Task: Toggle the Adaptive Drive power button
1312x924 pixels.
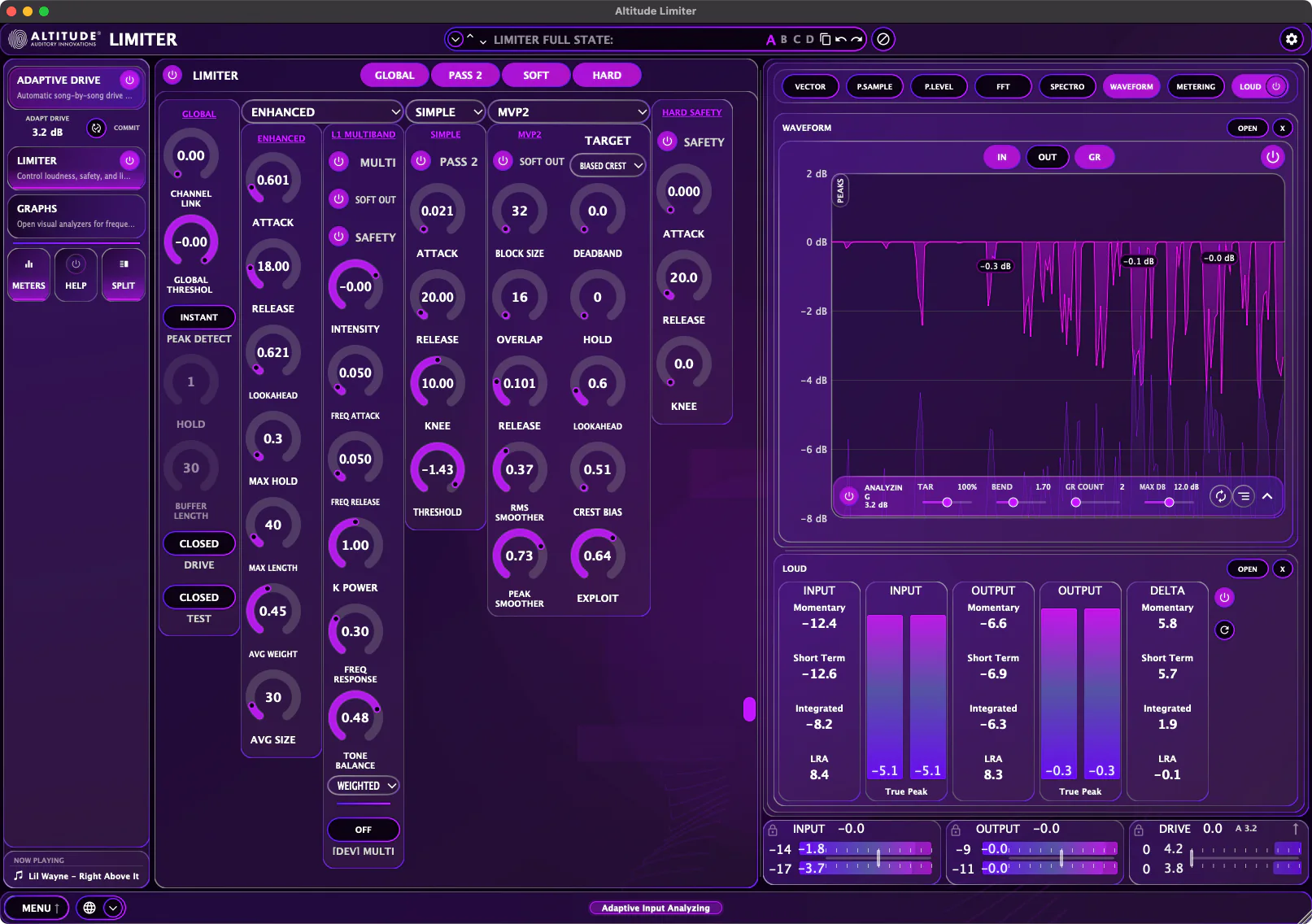Action: coord(129,80)
